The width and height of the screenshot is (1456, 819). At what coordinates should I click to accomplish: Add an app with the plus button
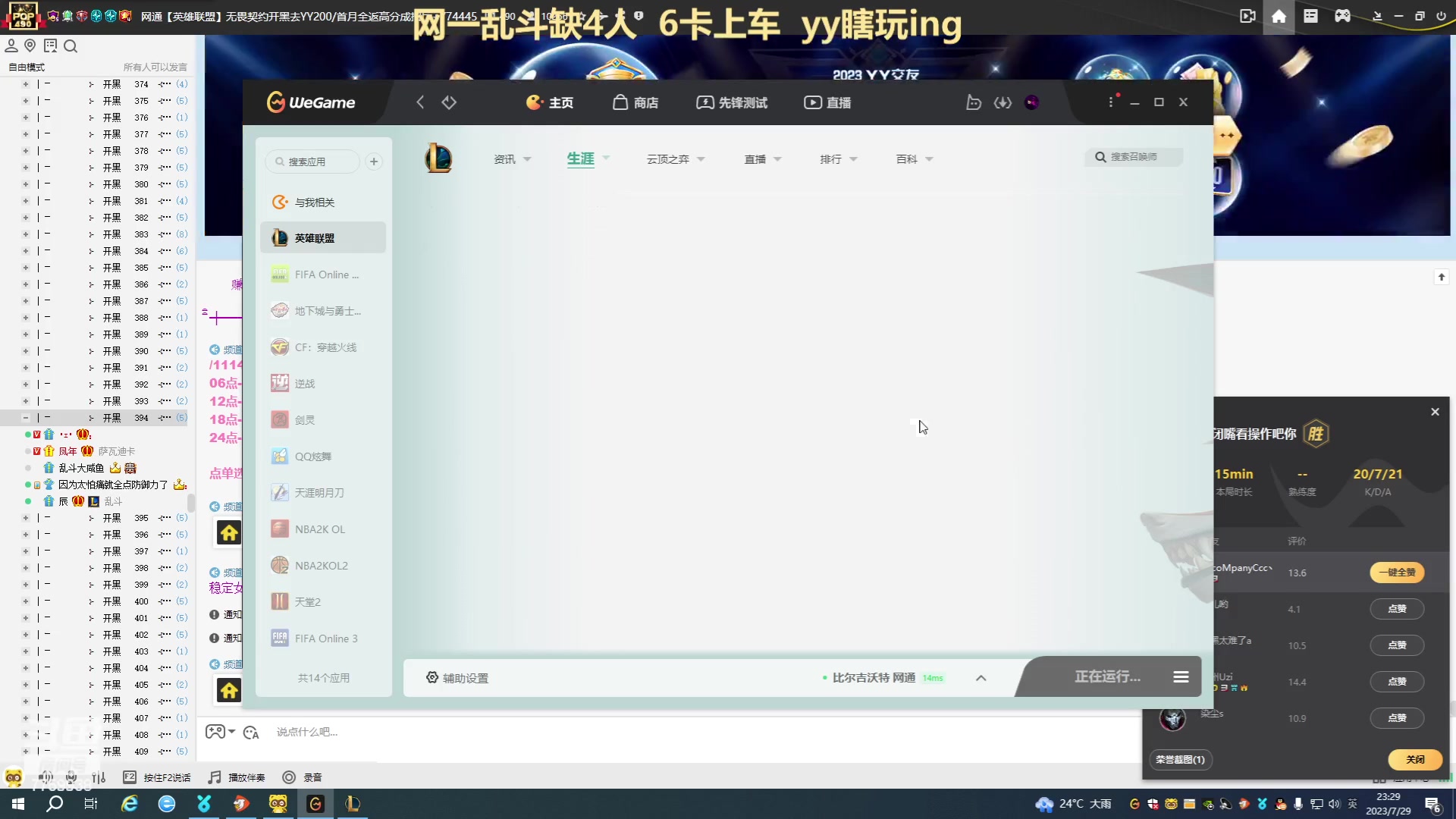point(374,162)
